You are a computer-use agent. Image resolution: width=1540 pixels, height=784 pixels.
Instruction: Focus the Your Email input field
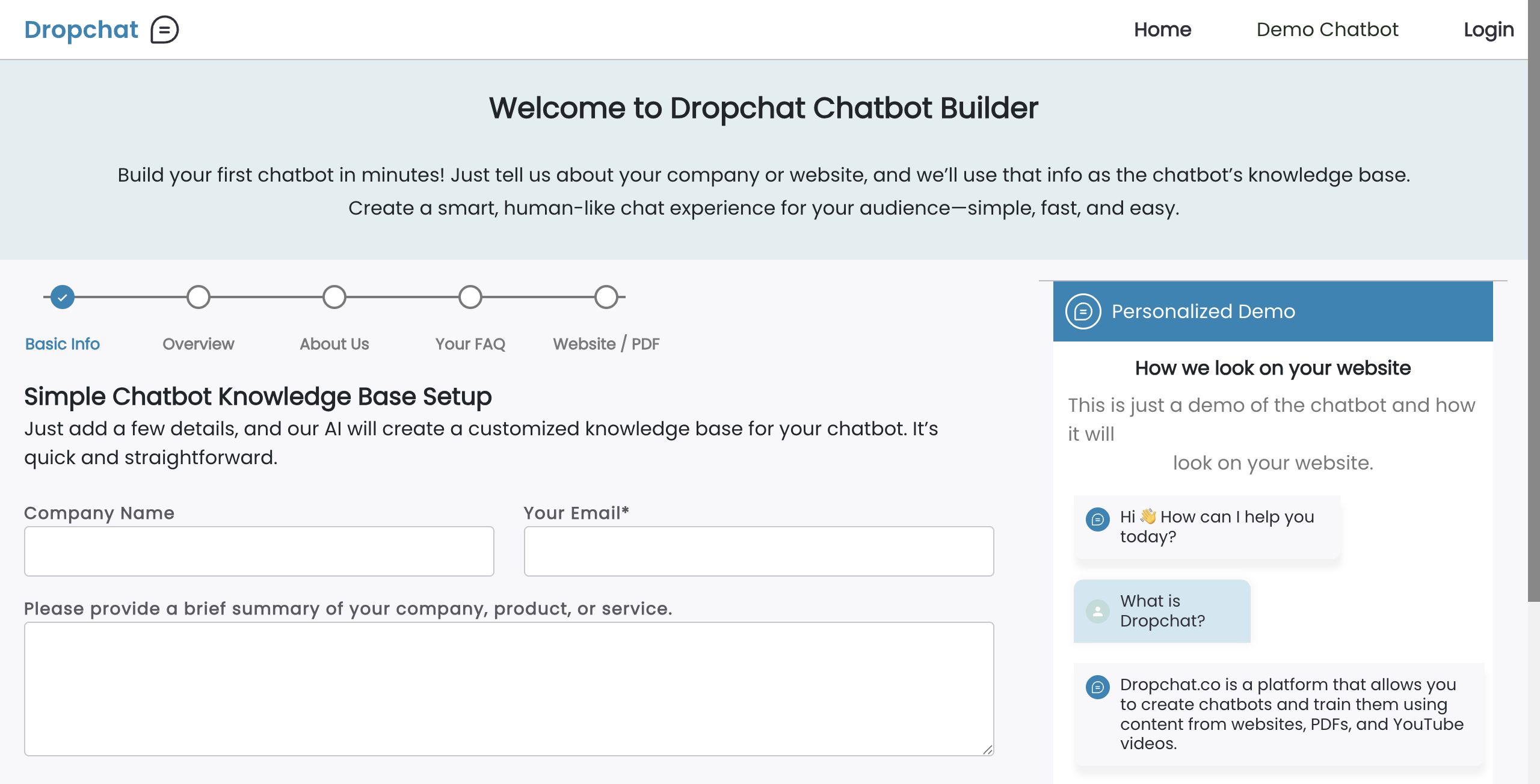[759, 551]
